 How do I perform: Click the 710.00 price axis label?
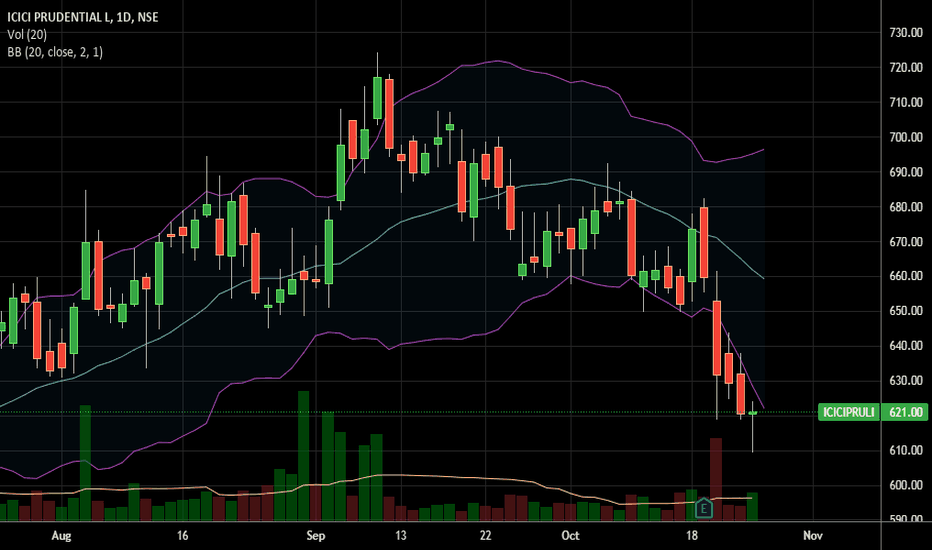click(905, 102)
